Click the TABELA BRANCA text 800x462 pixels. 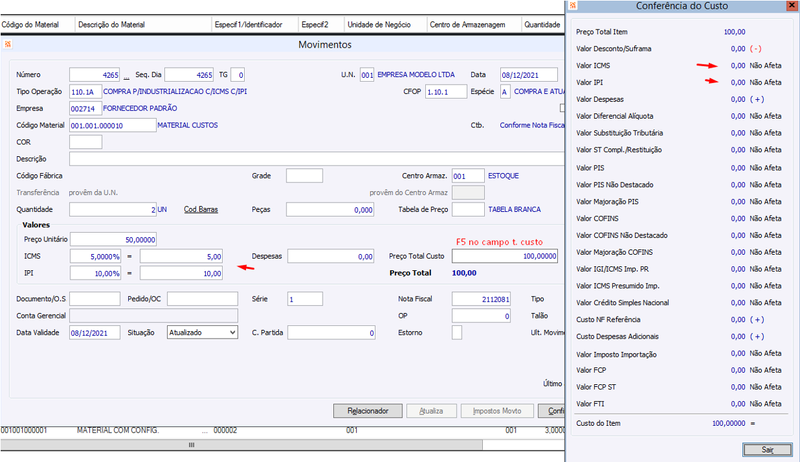point(514,210)
